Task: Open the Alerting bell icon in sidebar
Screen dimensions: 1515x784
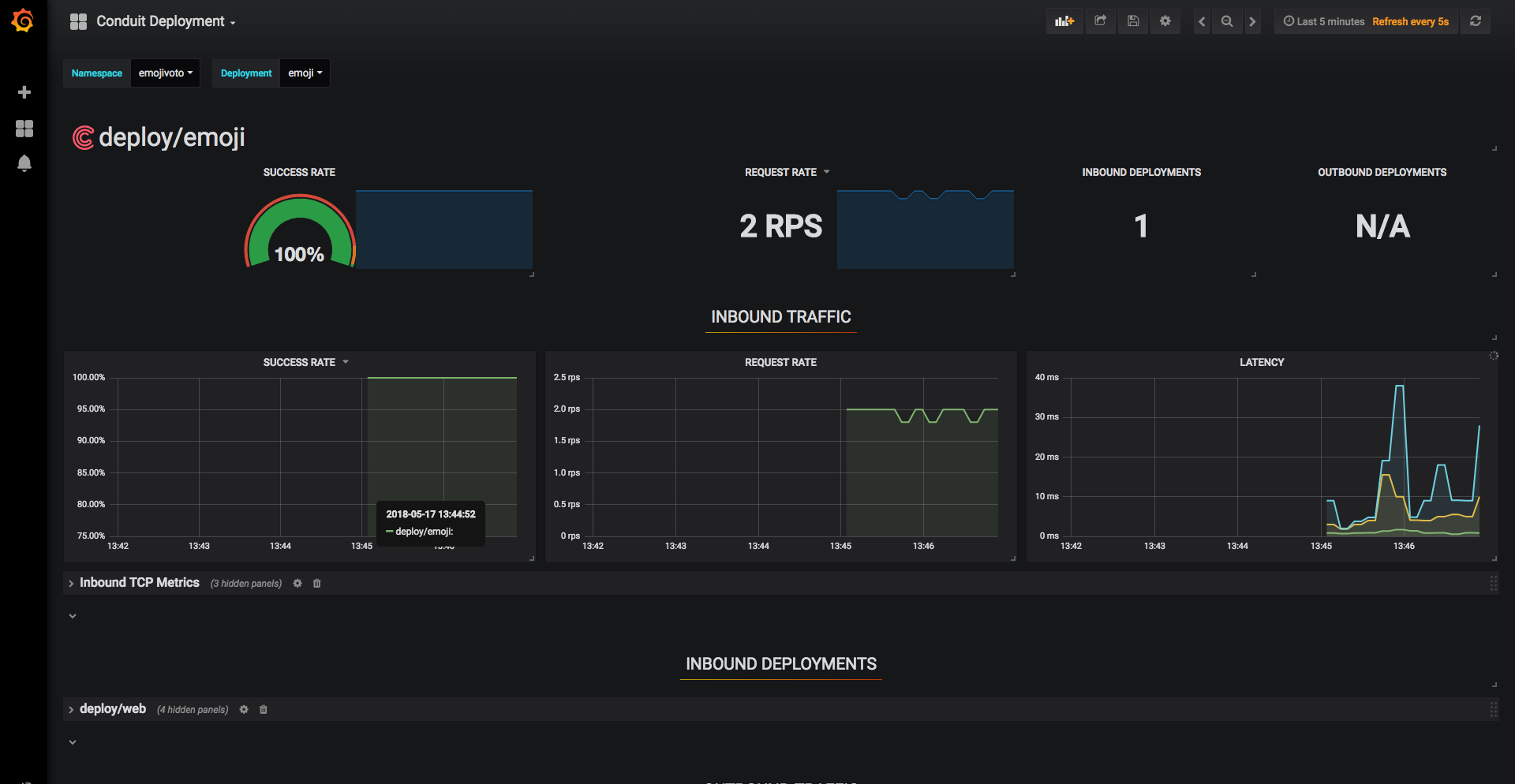Action: coord(24,163)
